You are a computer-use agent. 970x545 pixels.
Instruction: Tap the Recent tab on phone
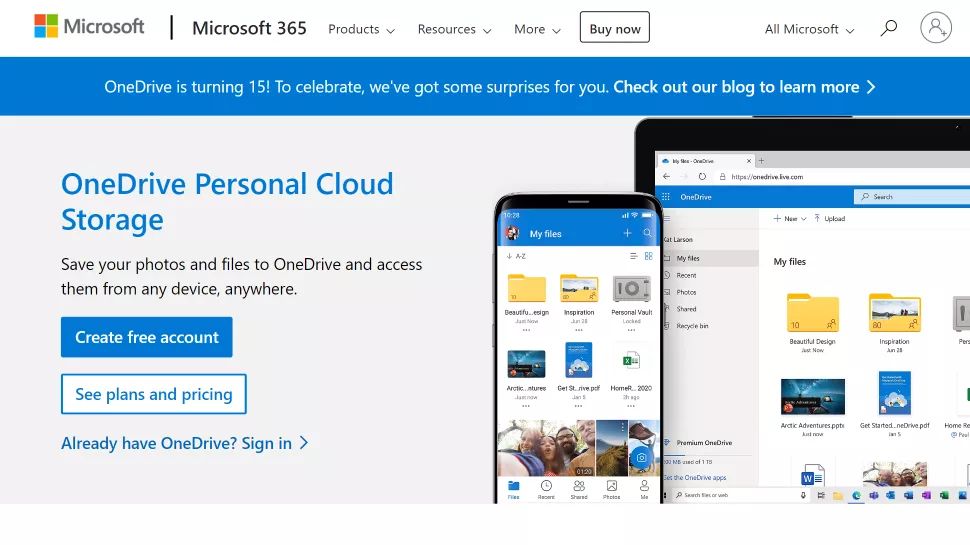[x=546, y=489]
